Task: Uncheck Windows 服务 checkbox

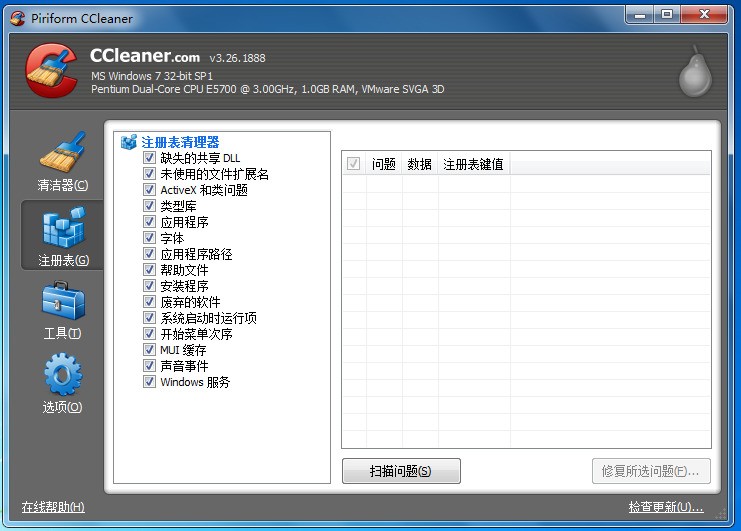Action: tap(149, 382)
